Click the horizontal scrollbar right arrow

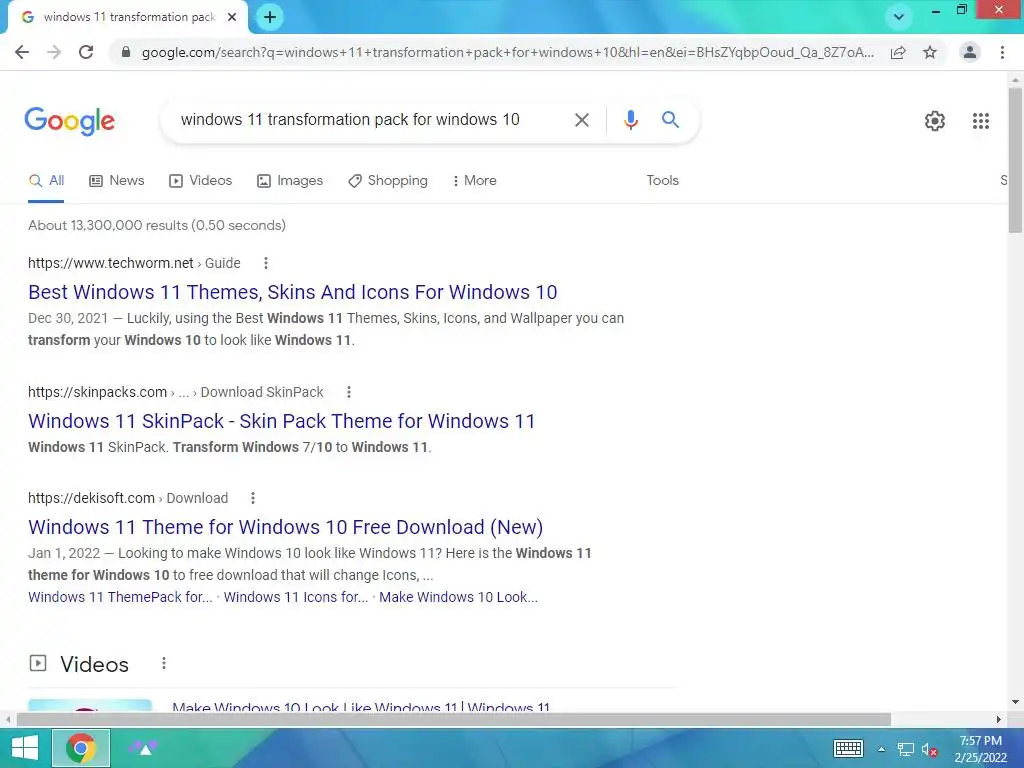(x=999, y=719)
